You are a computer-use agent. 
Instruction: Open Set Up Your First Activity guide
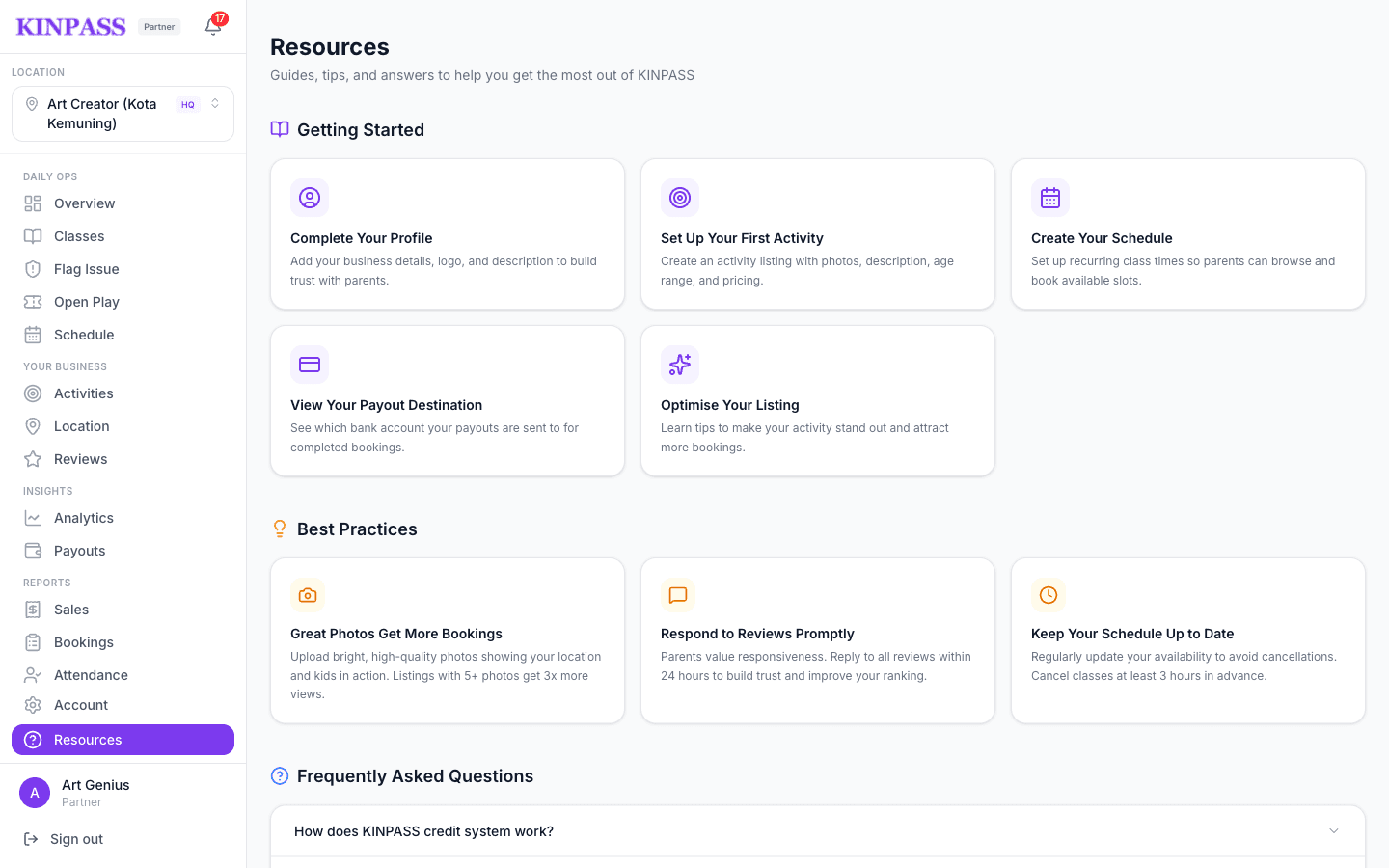[818, 234]
